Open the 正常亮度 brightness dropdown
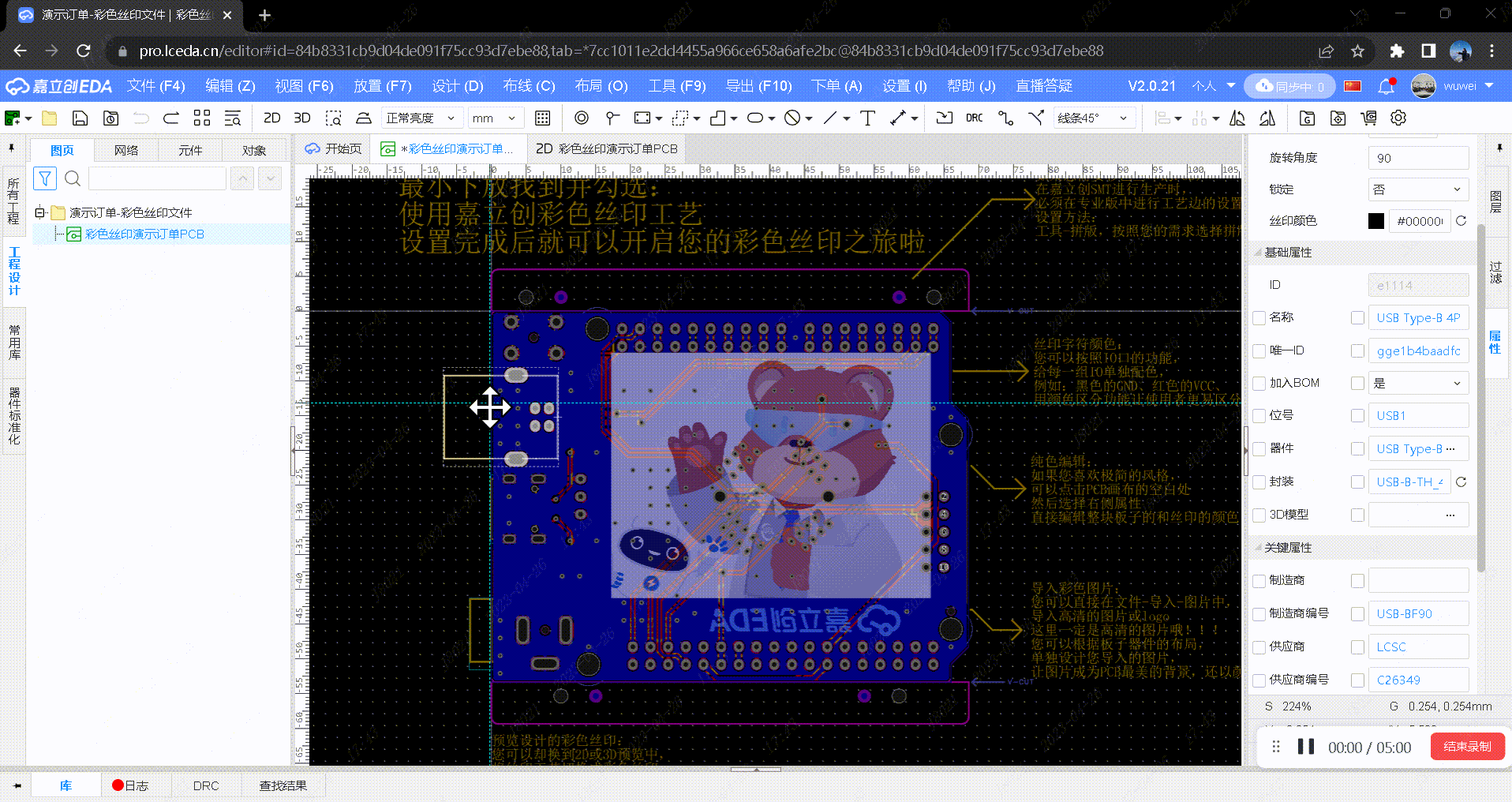This screenshot has height=802, width=1512. (421, 118)
